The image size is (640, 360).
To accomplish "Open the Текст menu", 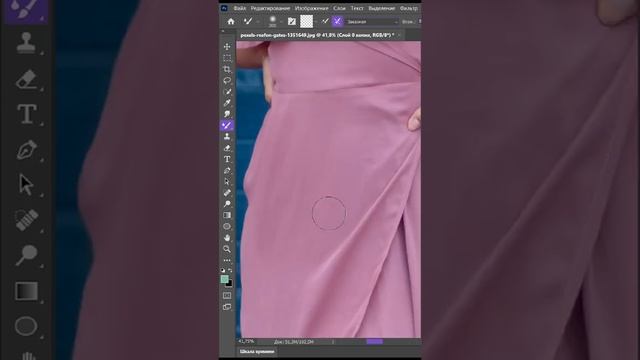I will 357,8.
